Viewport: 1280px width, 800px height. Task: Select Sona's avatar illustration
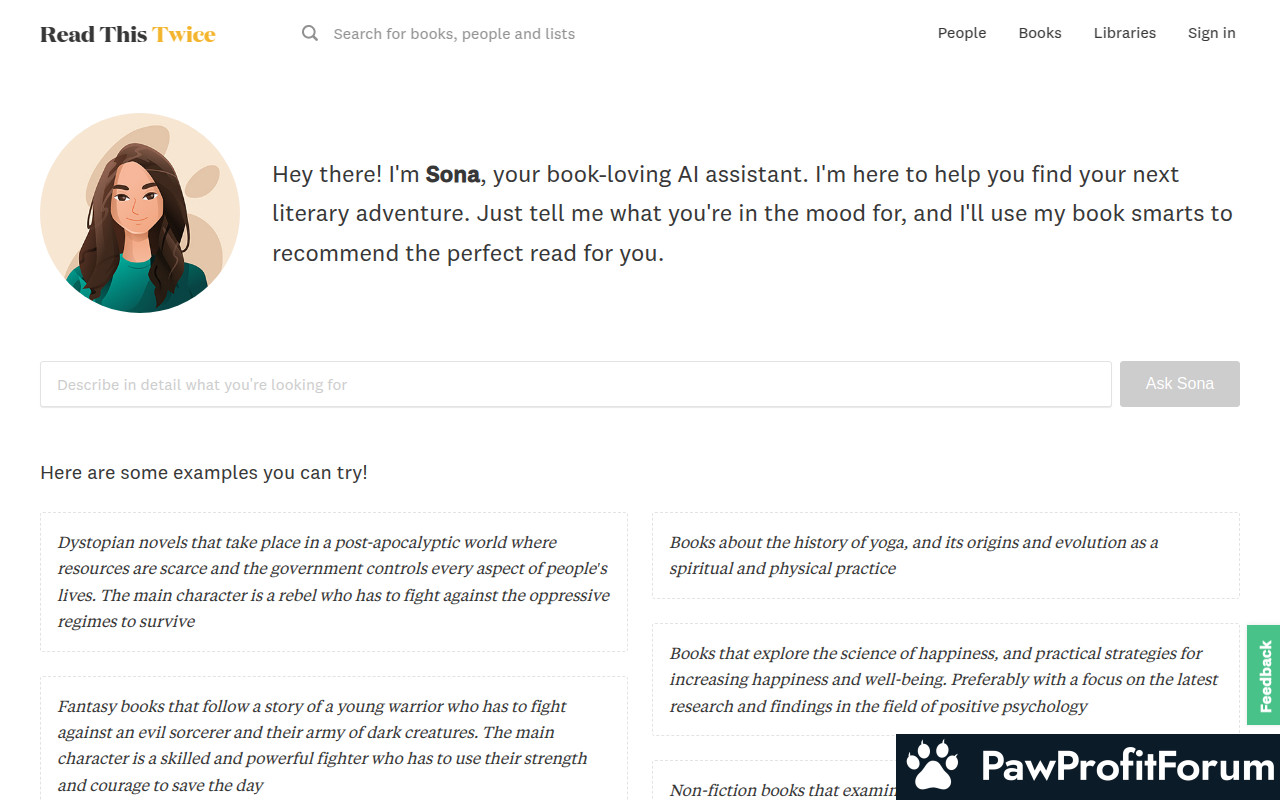pos(140,213)
